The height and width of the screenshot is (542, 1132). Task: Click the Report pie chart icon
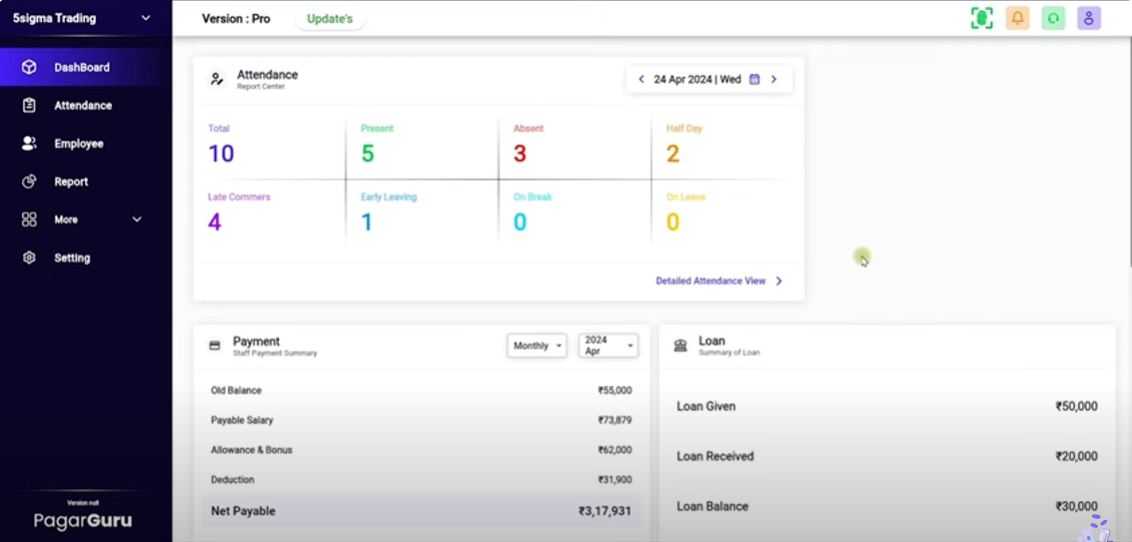pyautogui.click(x=29, y=181)
